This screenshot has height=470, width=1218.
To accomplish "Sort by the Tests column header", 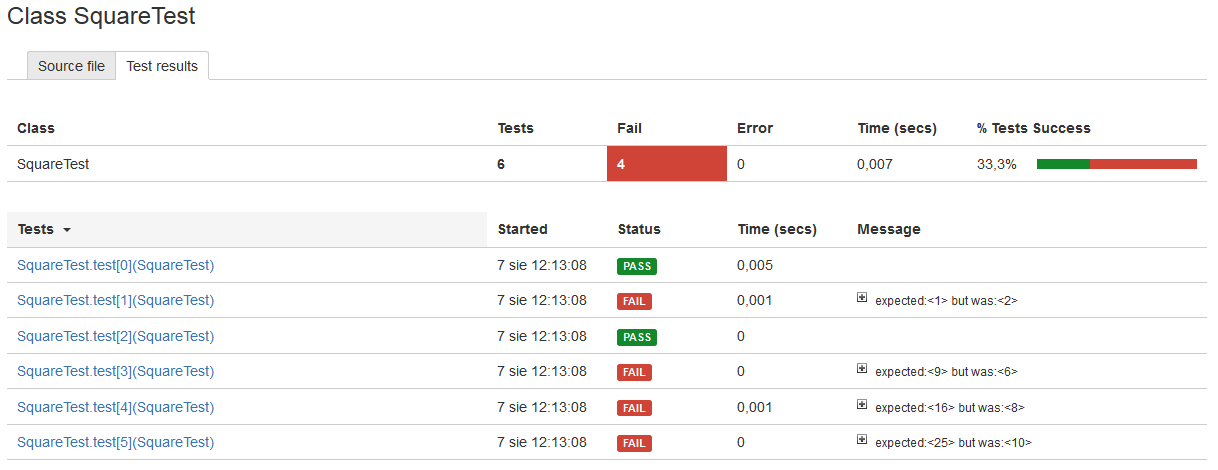I will click(x=44, y=229).
